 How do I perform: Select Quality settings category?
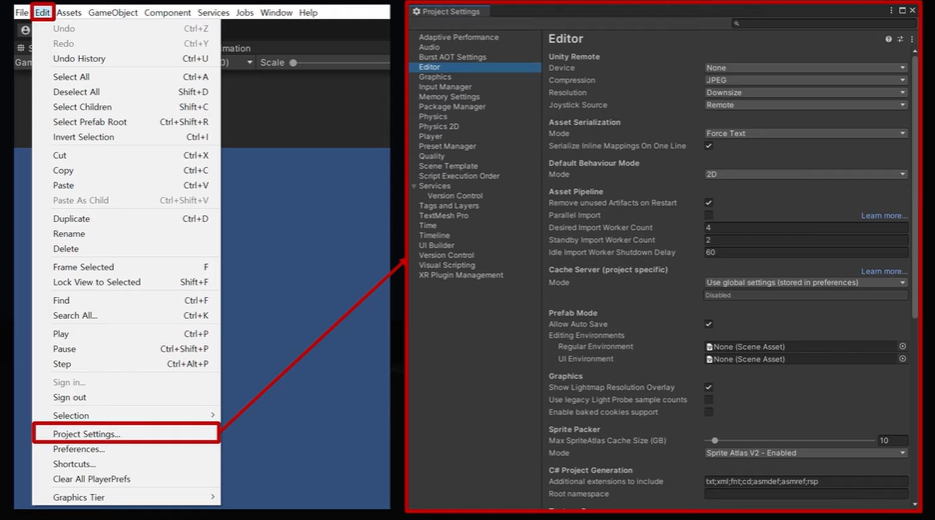click(x=432, y=156)
